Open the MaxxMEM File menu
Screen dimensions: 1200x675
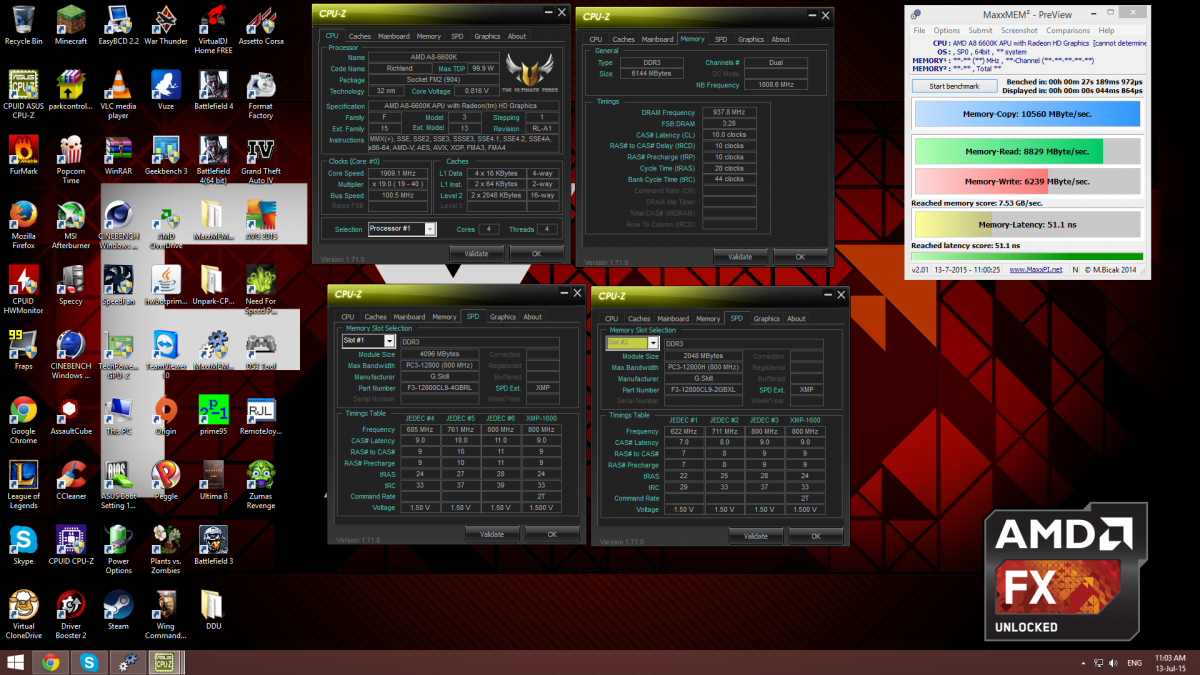click(919, 31)
